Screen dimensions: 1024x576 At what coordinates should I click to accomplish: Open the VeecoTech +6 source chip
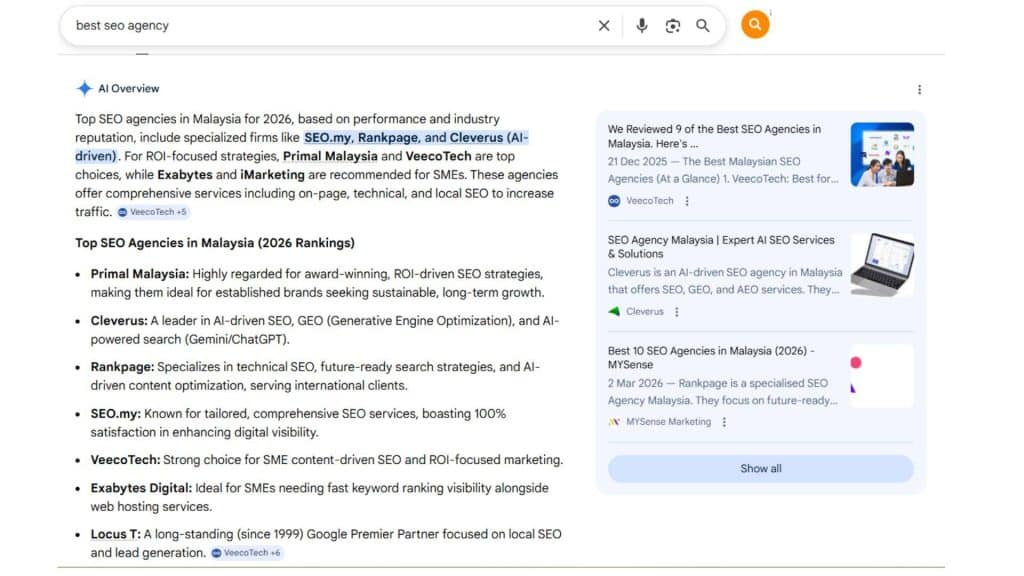(246, 552)
